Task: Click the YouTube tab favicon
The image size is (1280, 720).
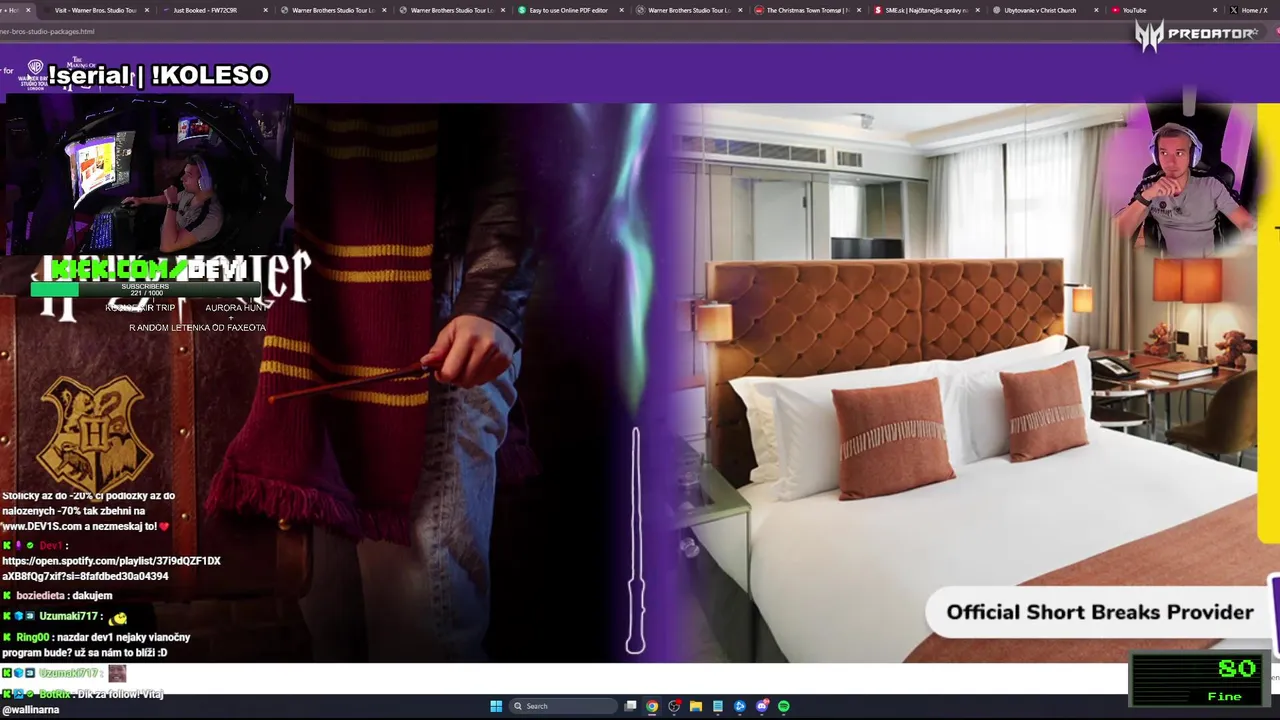Action: (1115, 10)
